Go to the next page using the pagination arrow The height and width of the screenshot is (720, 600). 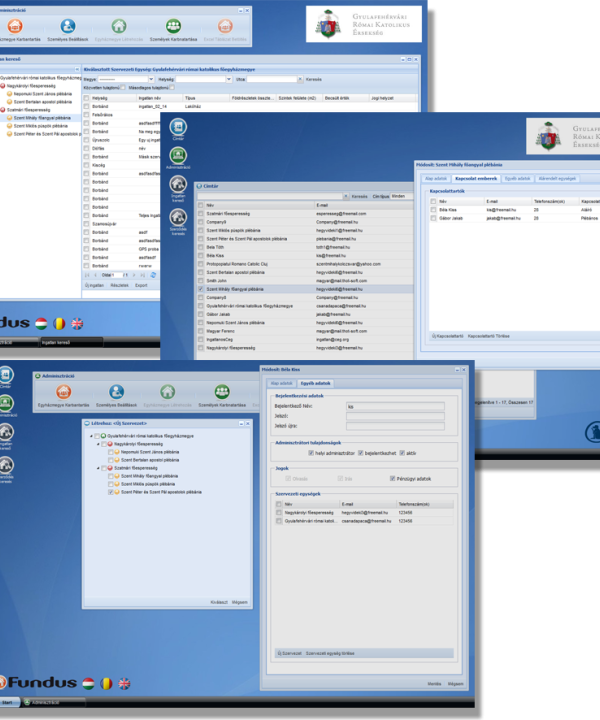click(x=132, y=274)
